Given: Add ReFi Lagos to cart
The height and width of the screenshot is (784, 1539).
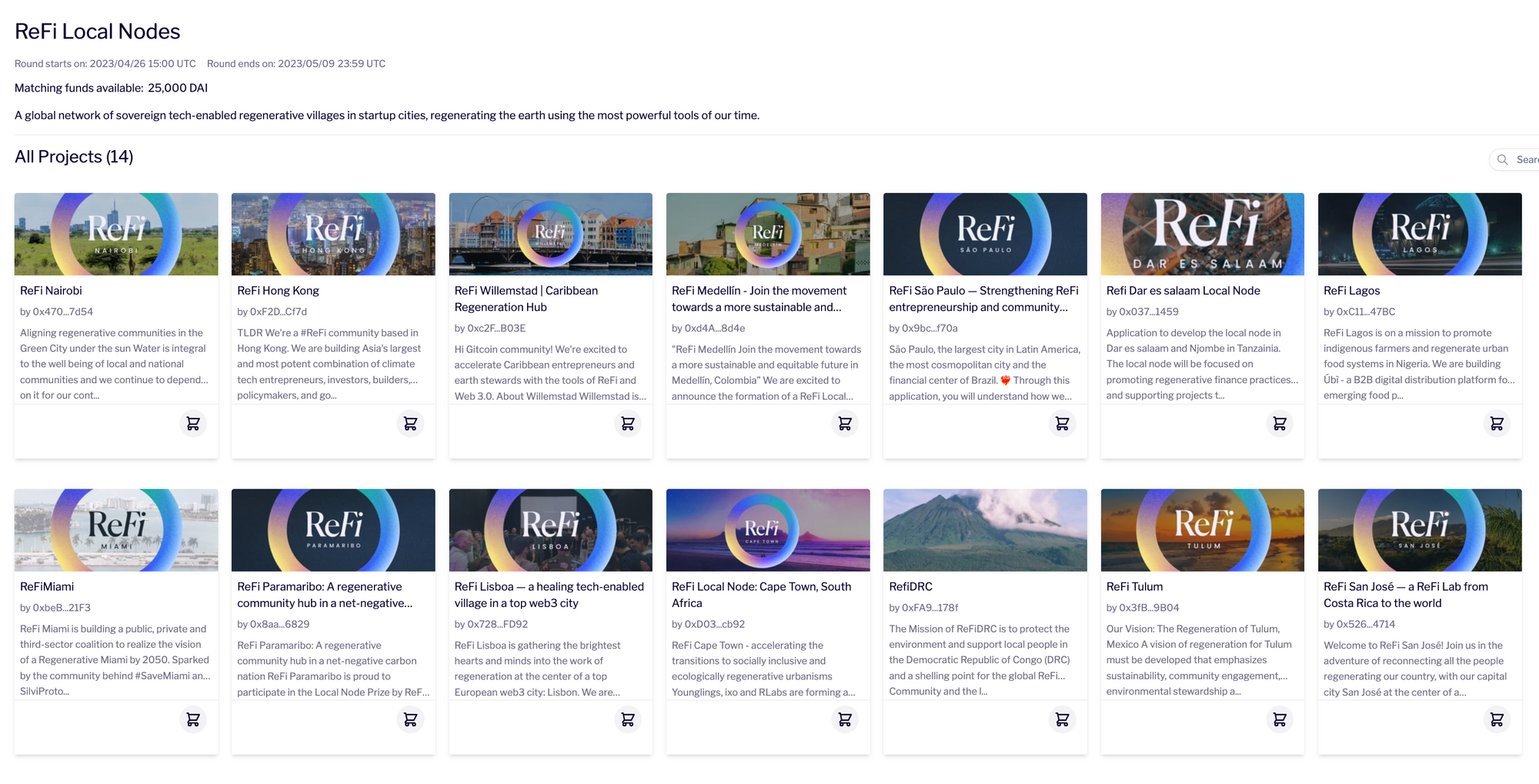Looking at the screenshot, I should (1497, 424).
